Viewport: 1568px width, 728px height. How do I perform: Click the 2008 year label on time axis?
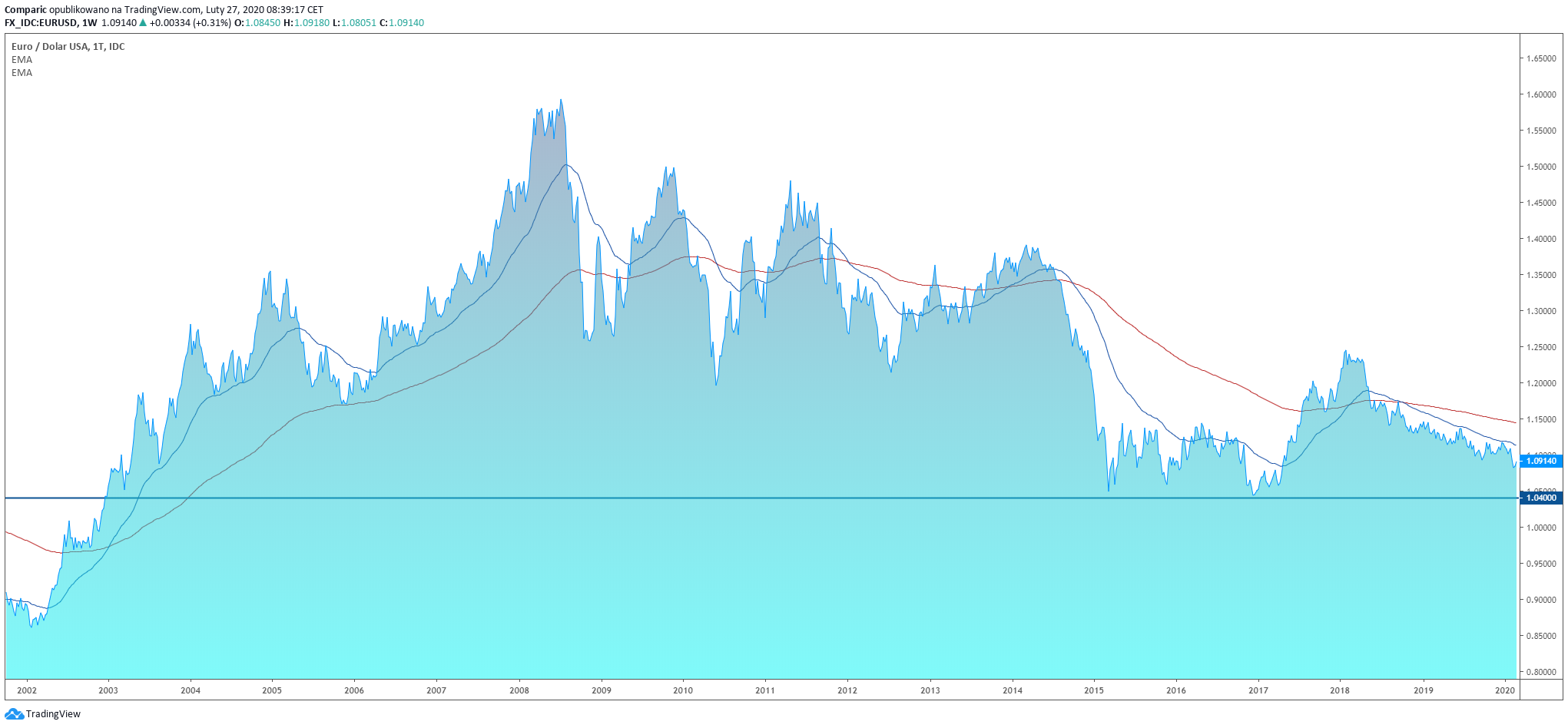[x=519, y=690]
